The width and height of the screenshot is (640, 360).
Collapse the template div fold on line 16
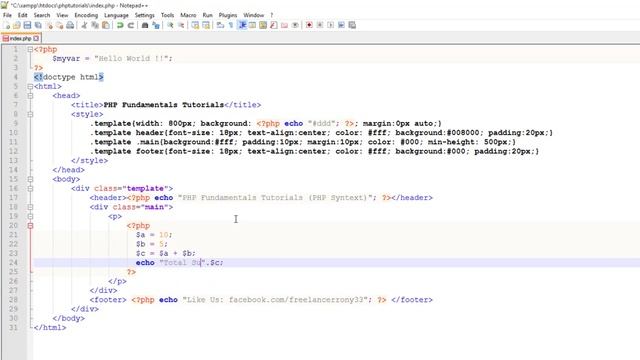pyautogui.click(x=30, y=189)
